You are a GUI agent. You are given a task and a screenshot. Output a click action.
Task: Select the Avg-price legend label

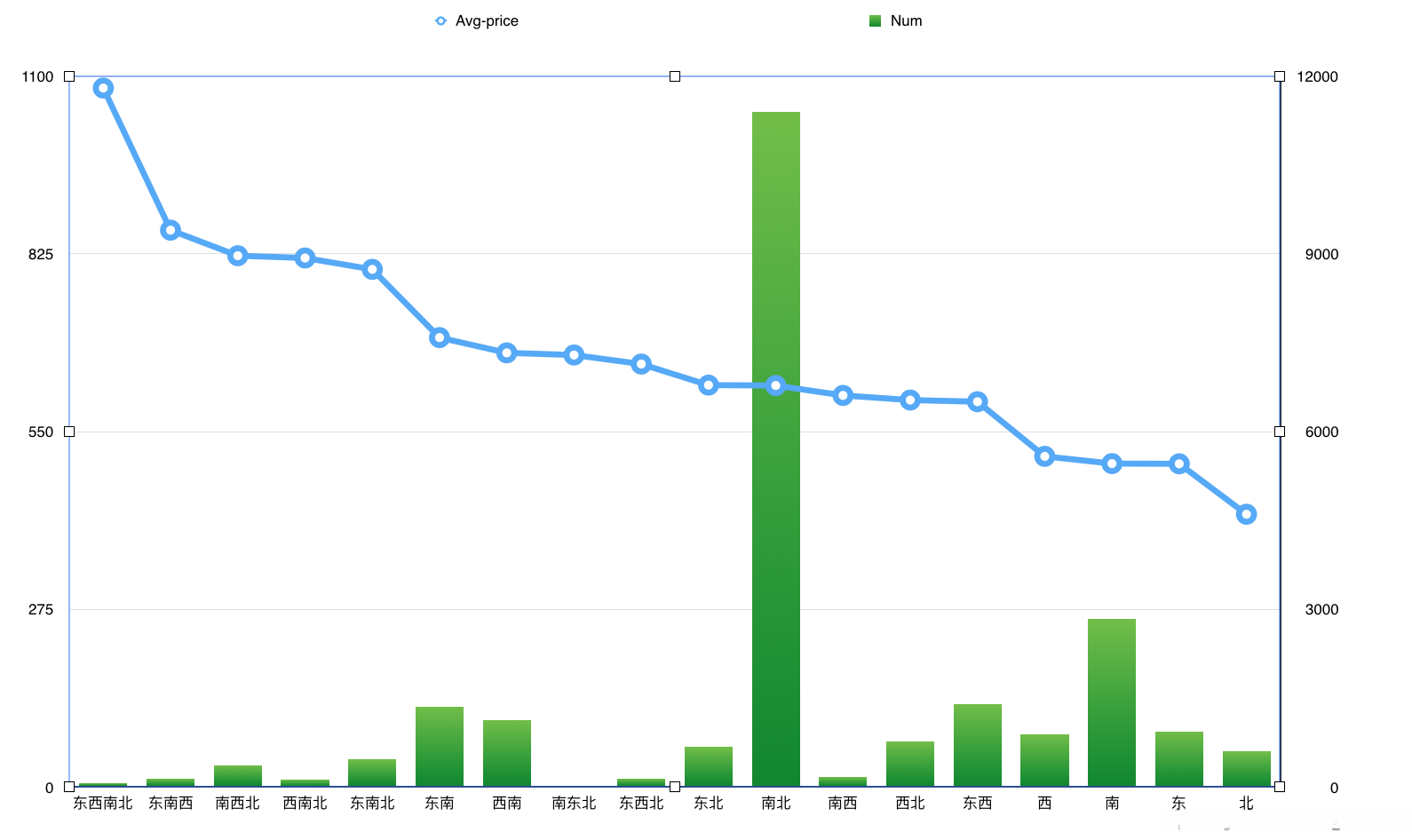[x=487, y=20]
